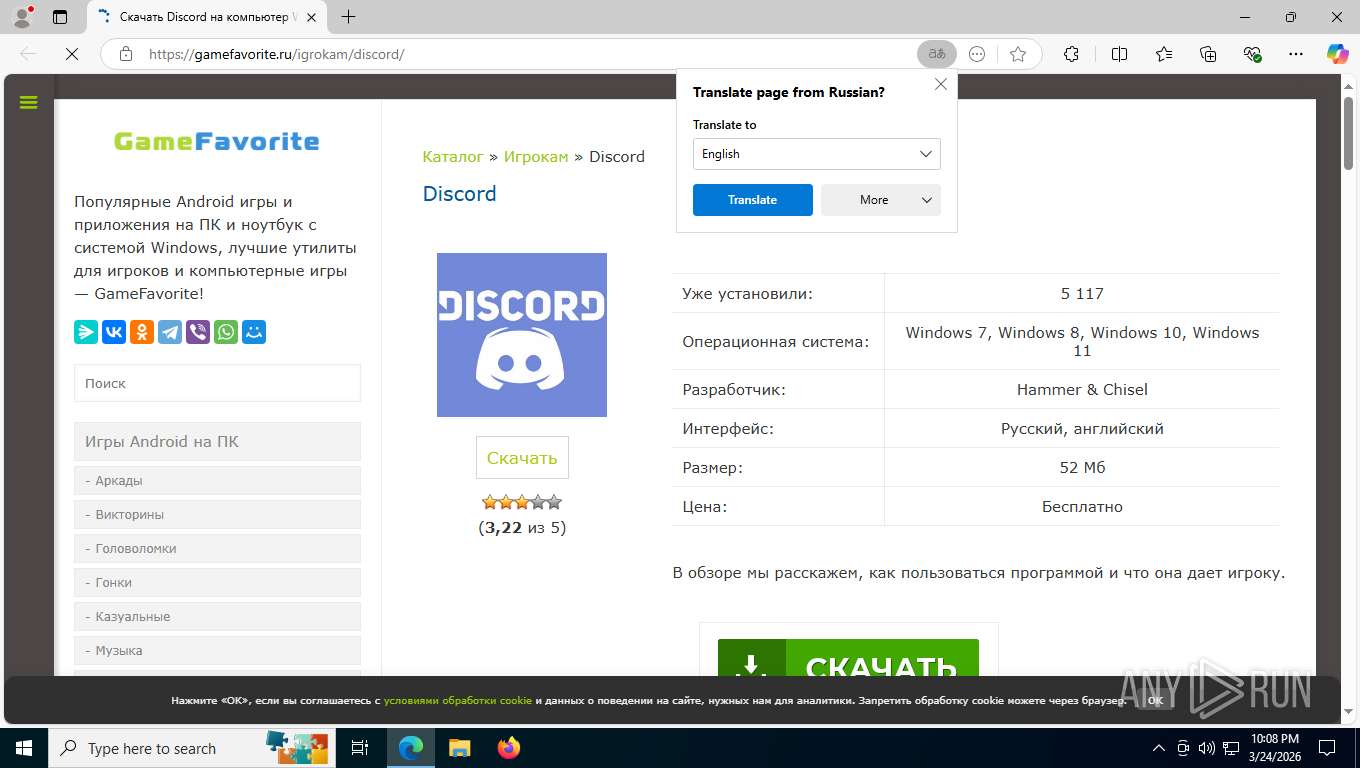Screen dimensions: 1360x768
Task: Open the Головоломки category
Action: coord(217,548)
